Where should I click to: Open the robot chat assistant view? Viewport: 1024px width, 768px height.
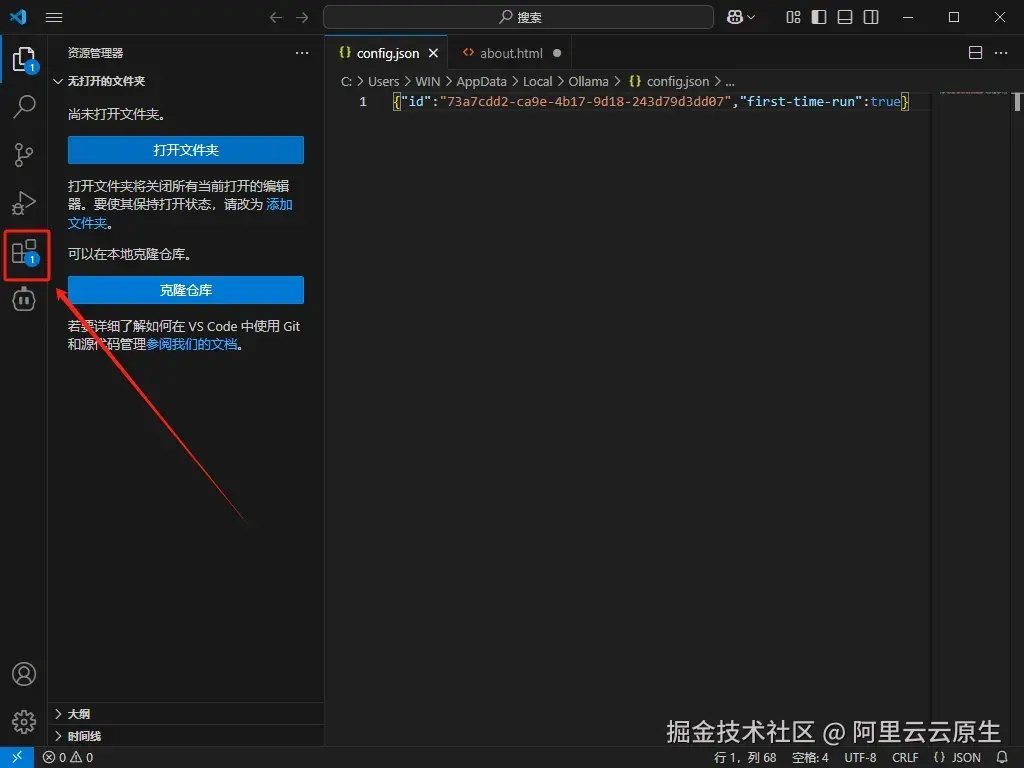(24, 300)
